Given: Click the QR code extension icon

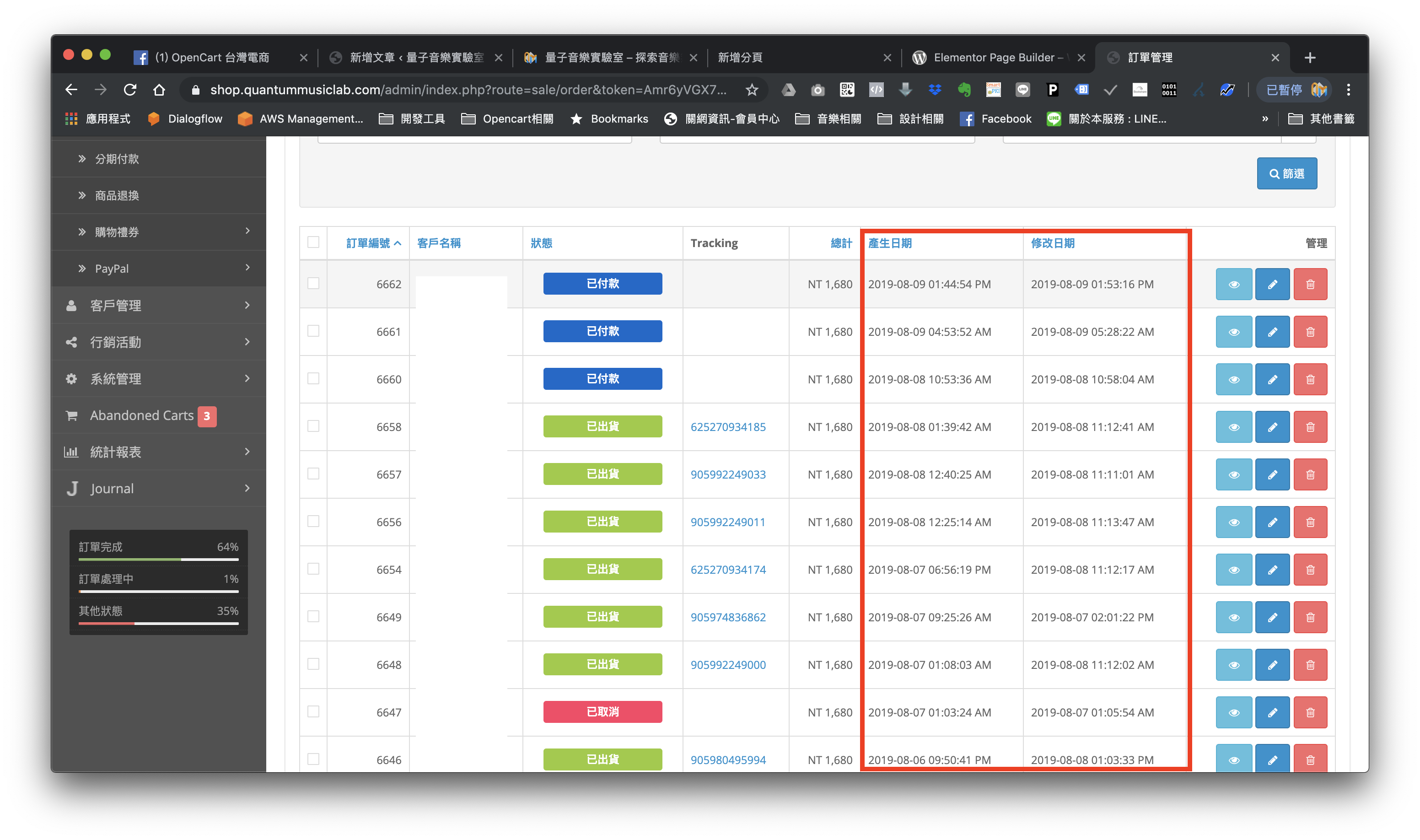Looking at the screenshot, I should click(847, 89).
